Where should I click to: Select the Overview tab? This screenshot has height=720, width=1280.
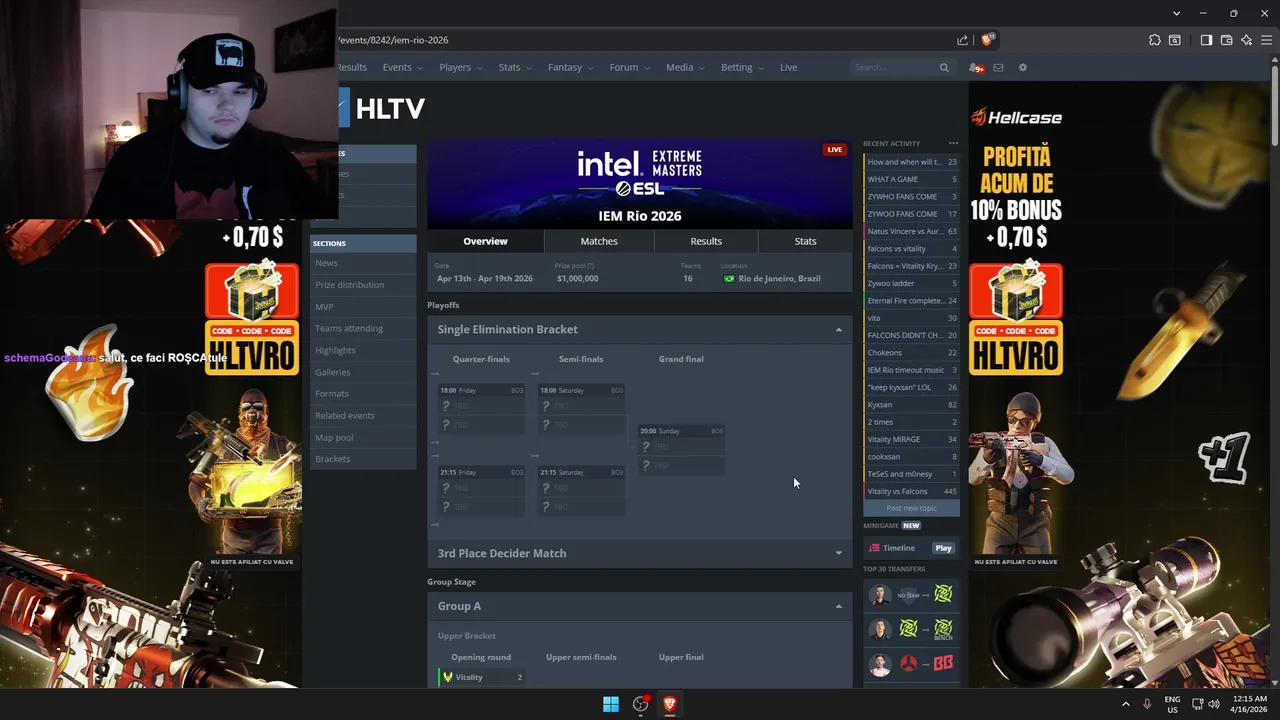tap(485, 241)
